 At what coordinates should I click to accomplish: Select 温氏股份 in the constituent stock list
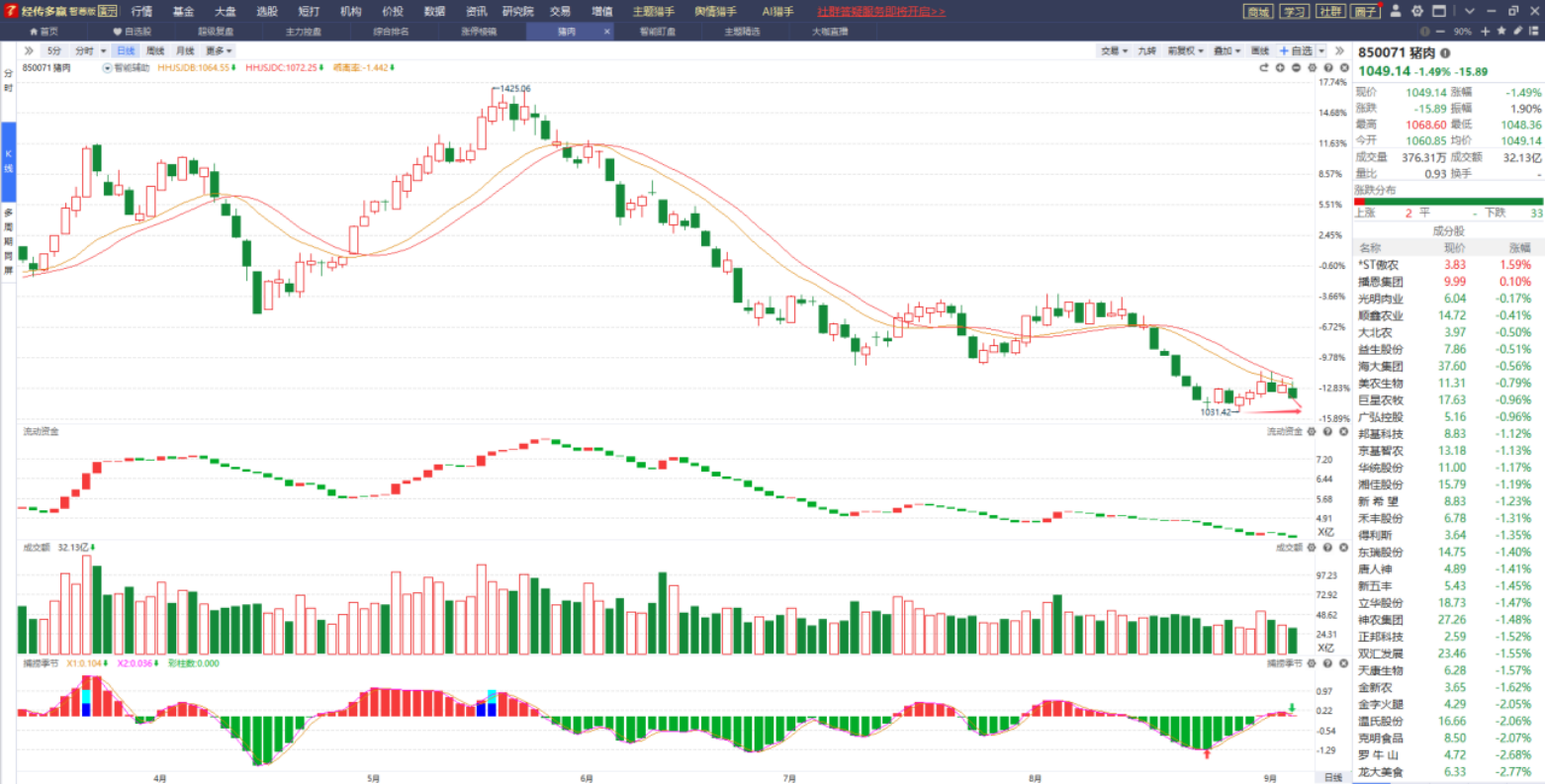[x=1448, y=721]
